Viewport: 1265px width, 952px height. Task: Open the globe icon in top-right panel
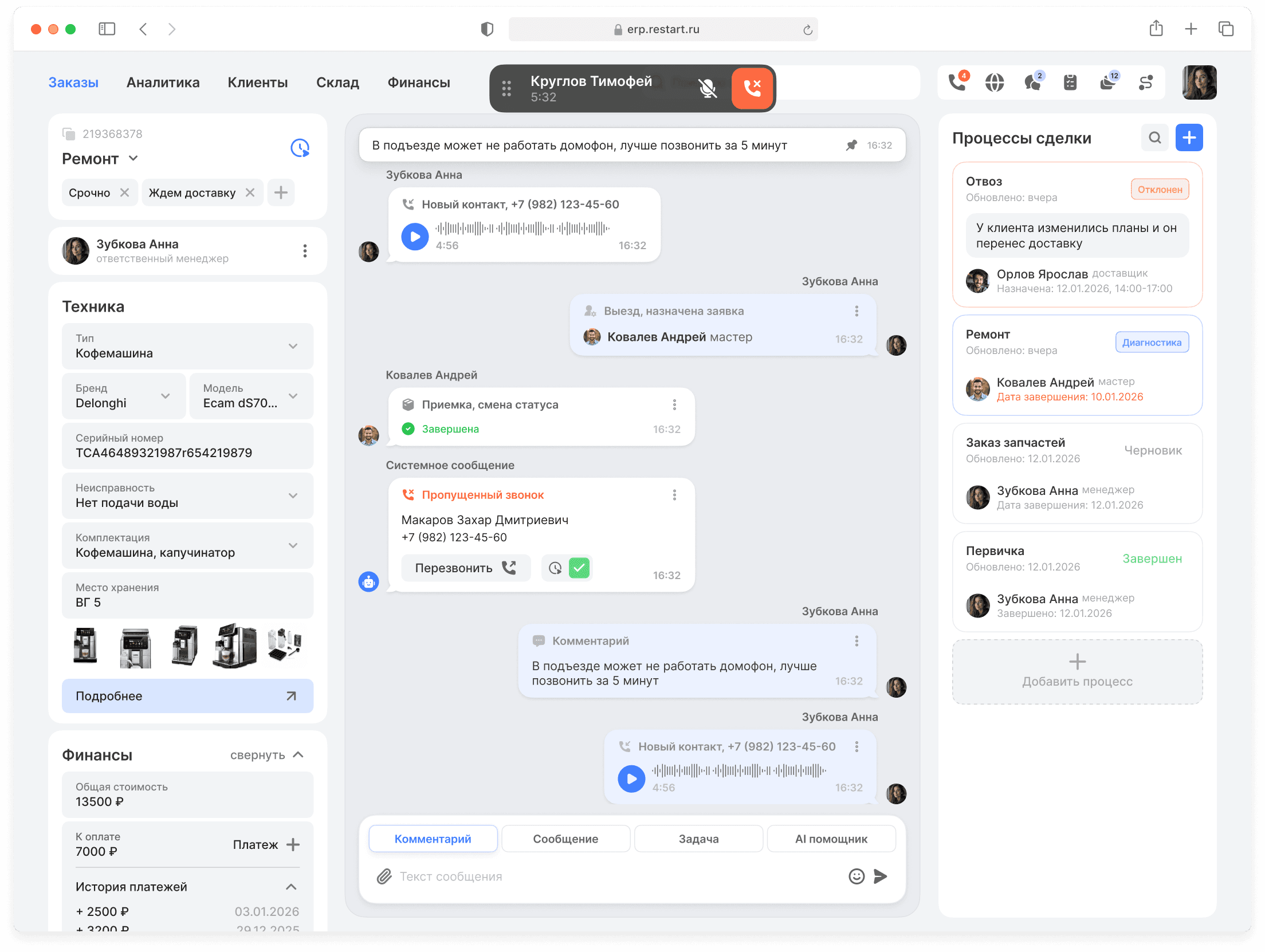[x=995, y=82]
